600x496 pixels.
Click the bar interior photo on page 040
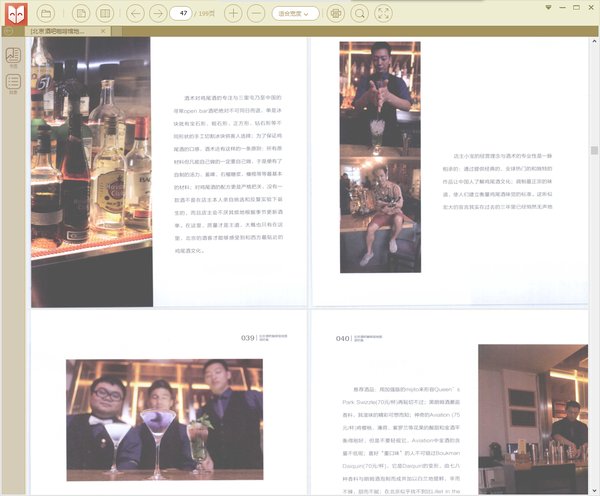point(533,419)
